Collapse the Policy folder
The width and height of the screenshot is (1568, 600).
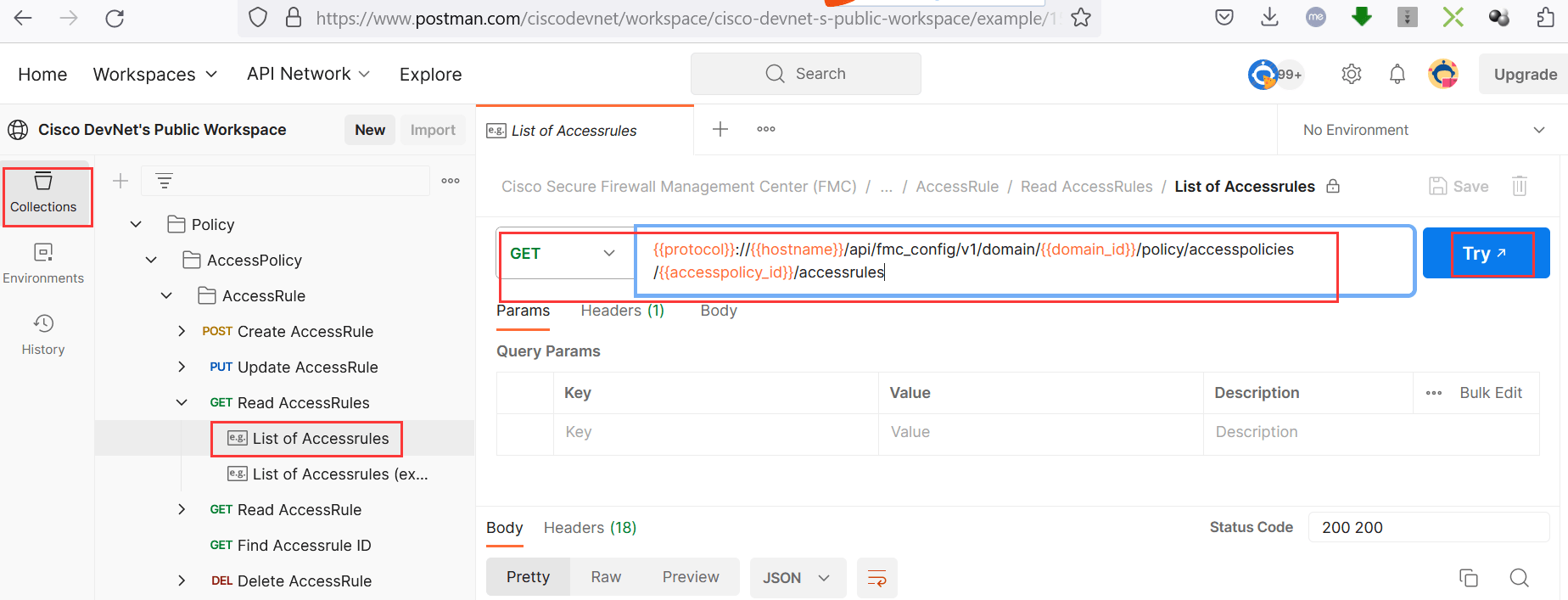click(x=136, y=224)
